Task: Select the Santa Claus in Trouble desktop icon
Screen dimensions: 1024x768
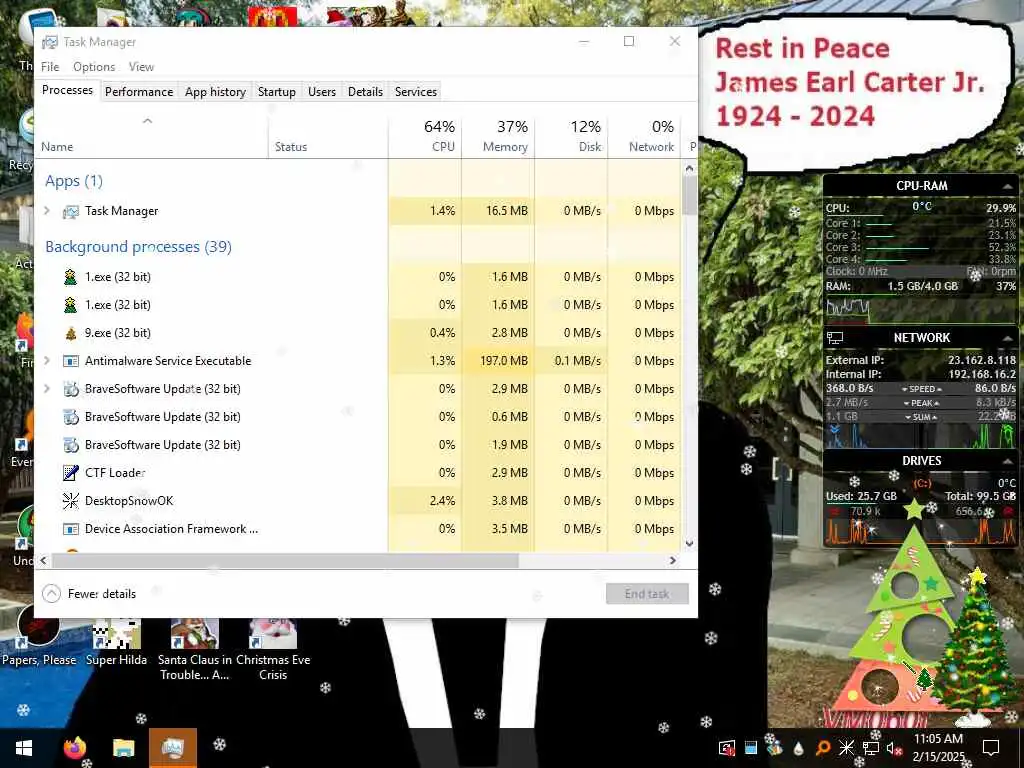Action: coord(195,649)
